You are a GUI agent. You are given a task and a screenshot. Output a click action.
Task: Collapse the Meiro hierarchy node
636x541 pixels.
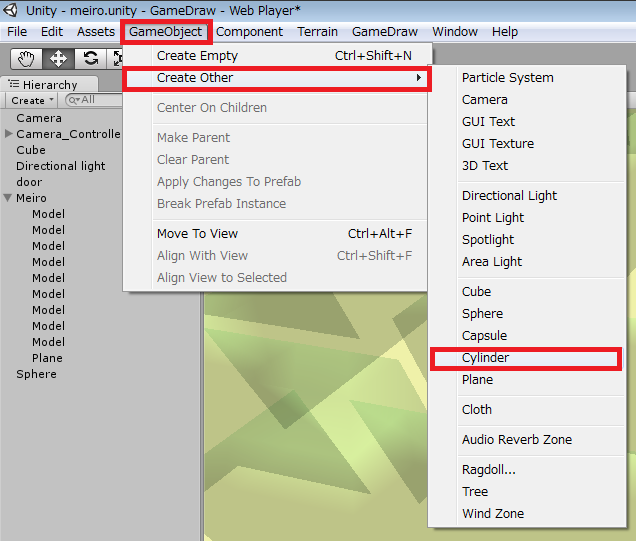pyautogui.click(x=8, y=198)
